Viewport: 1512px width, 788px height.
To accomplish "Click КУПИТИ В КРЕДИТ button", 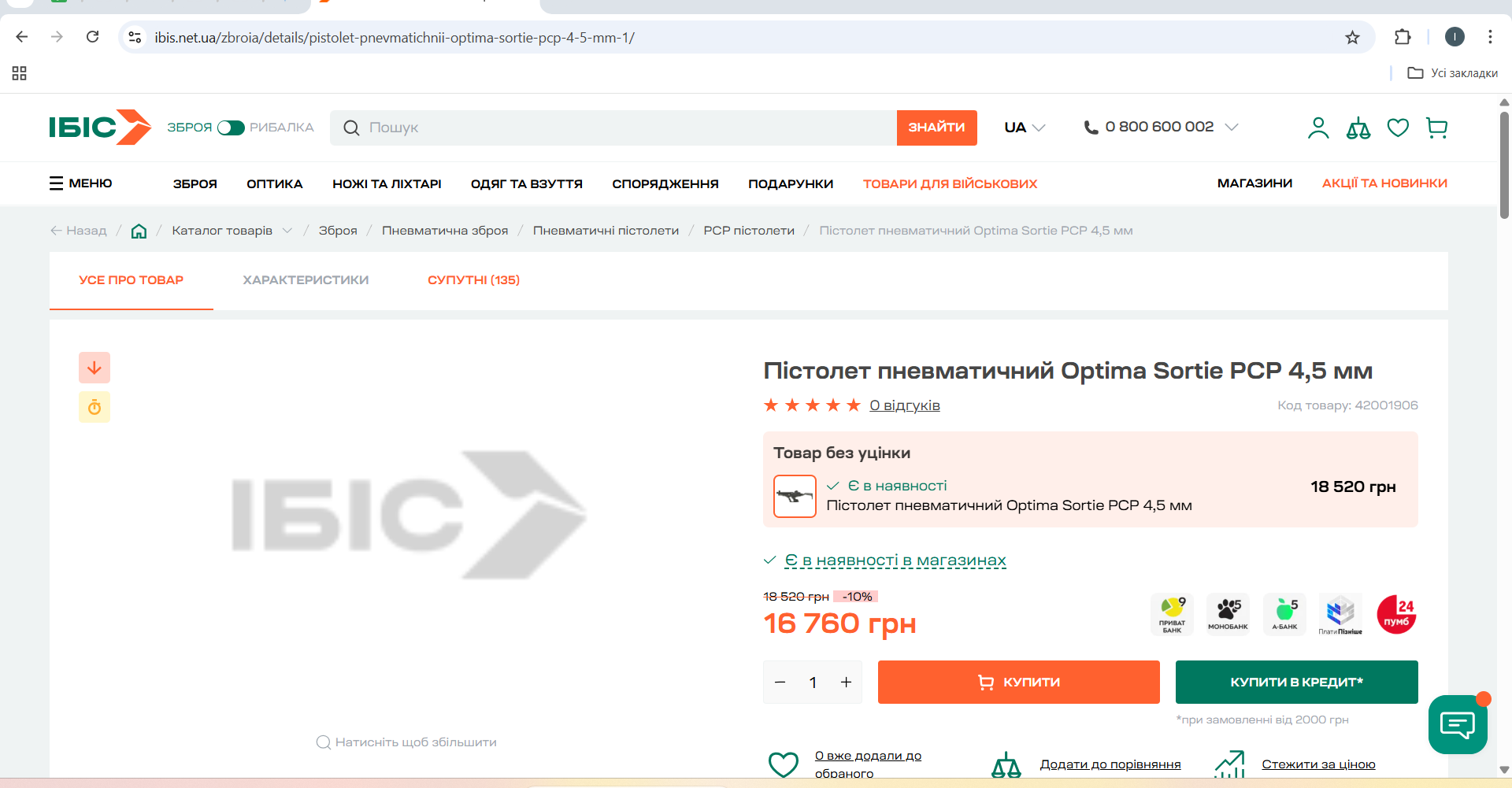I will pos(1297,682).
